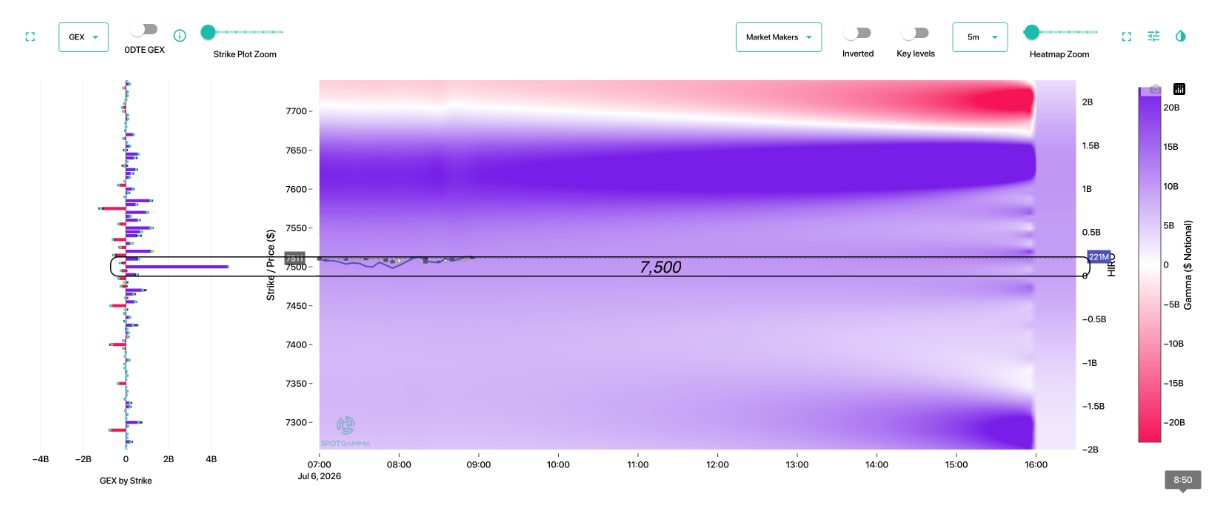1223x516 pixels.
Task: Open the 5m interval dropdown
Action: point(979,37)
